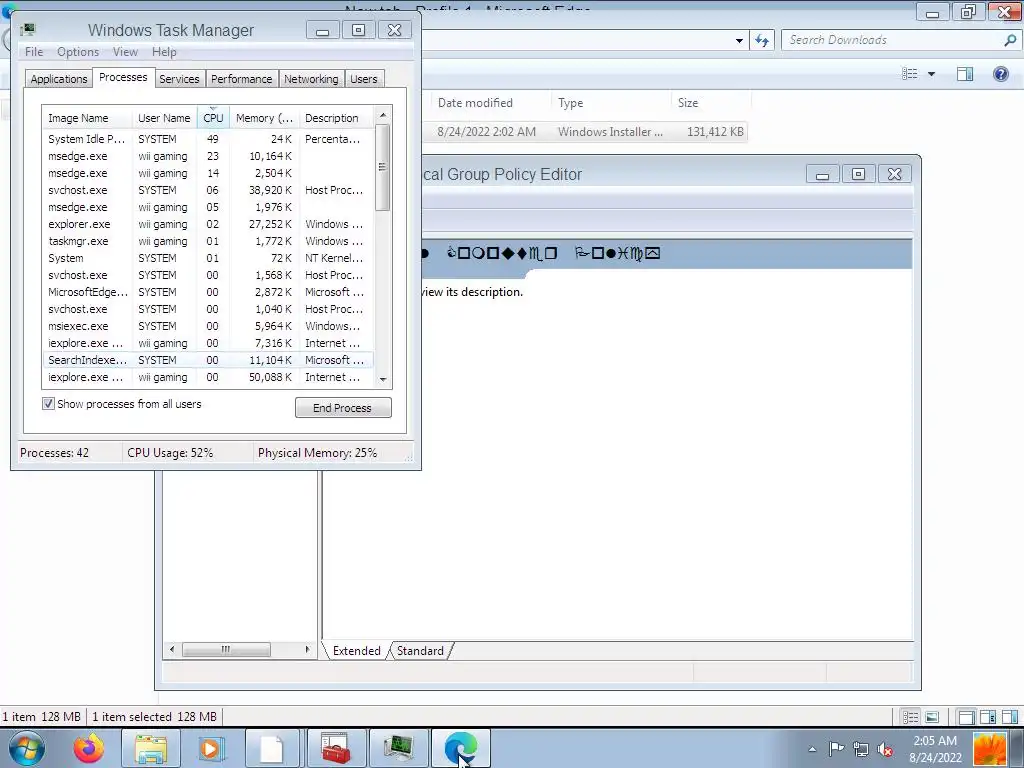
Task: Click the network icon in the system tray
Action: (861, 749)
